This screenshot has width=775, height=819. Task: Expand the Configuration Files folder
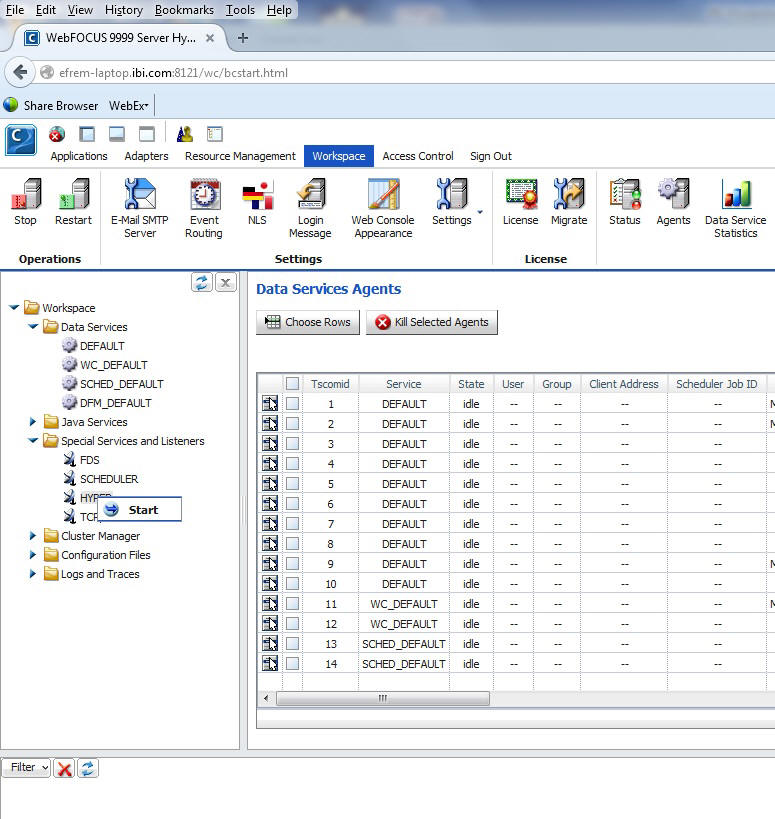[33, 555]
